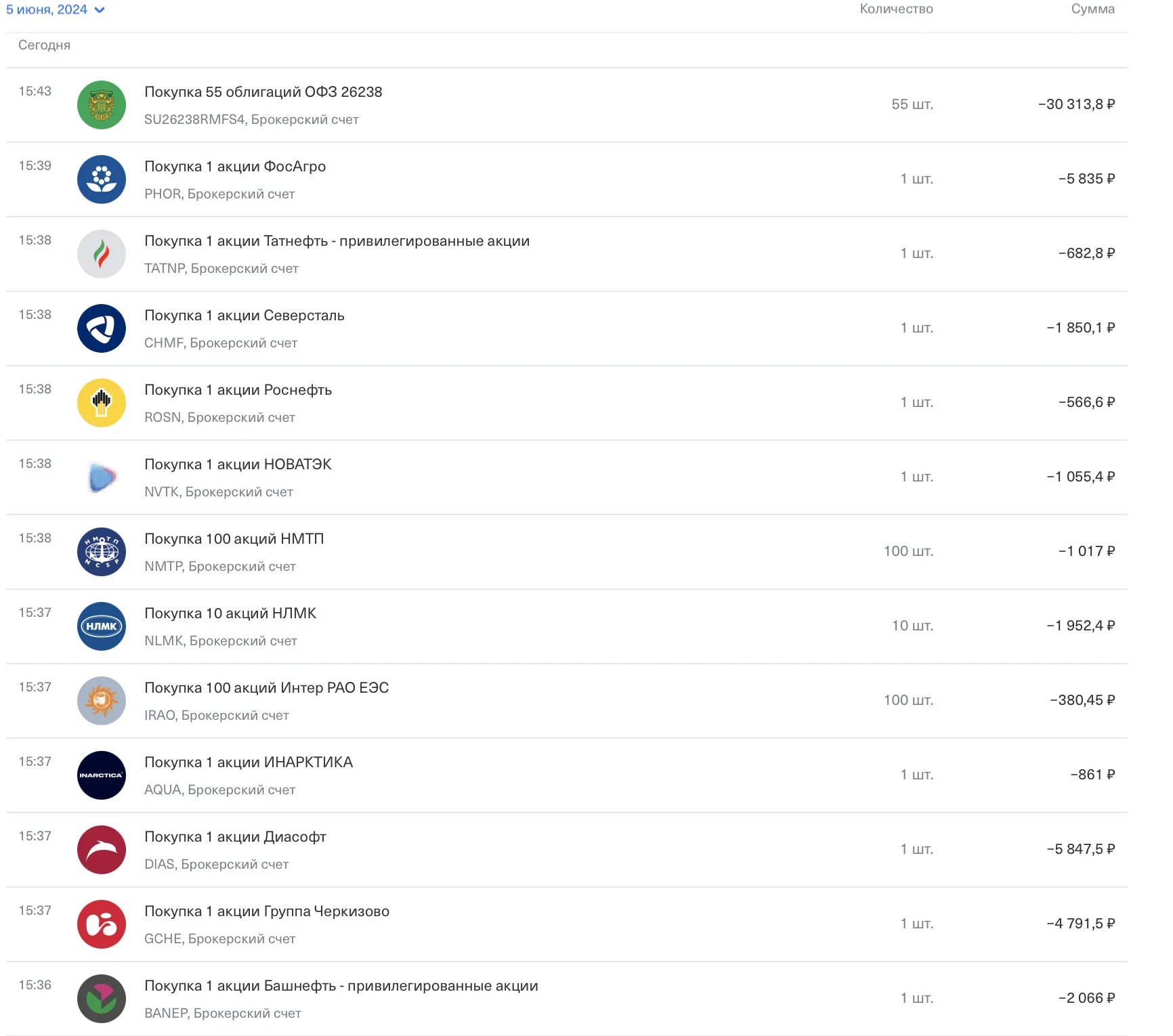Open the date picker showing 5 июня, 2024
Viewport: 1173px width, 1036px height.
coord(56,9)
